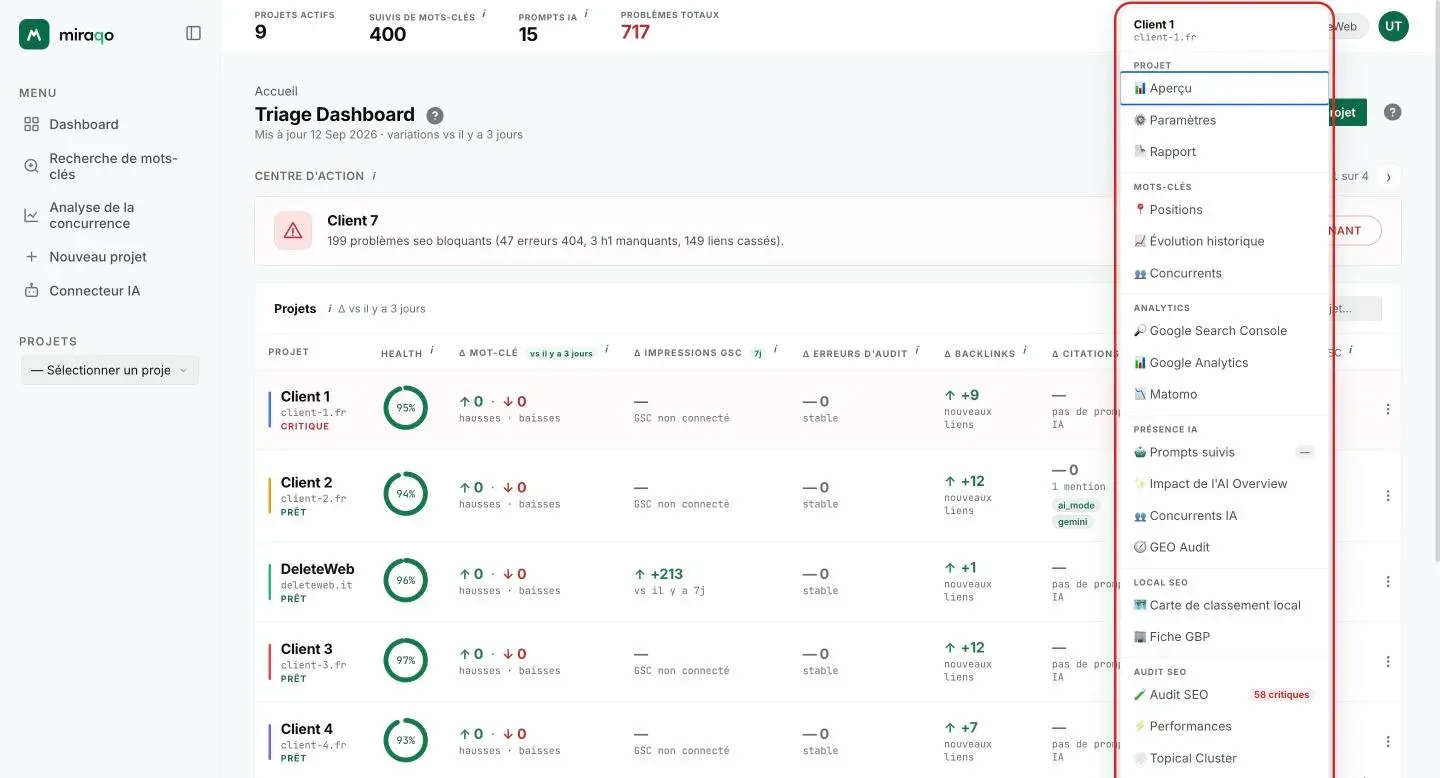Click the help icon beside Triage Dashboard
Viewport: 1440px width, 778px height.
click(435, 115)
